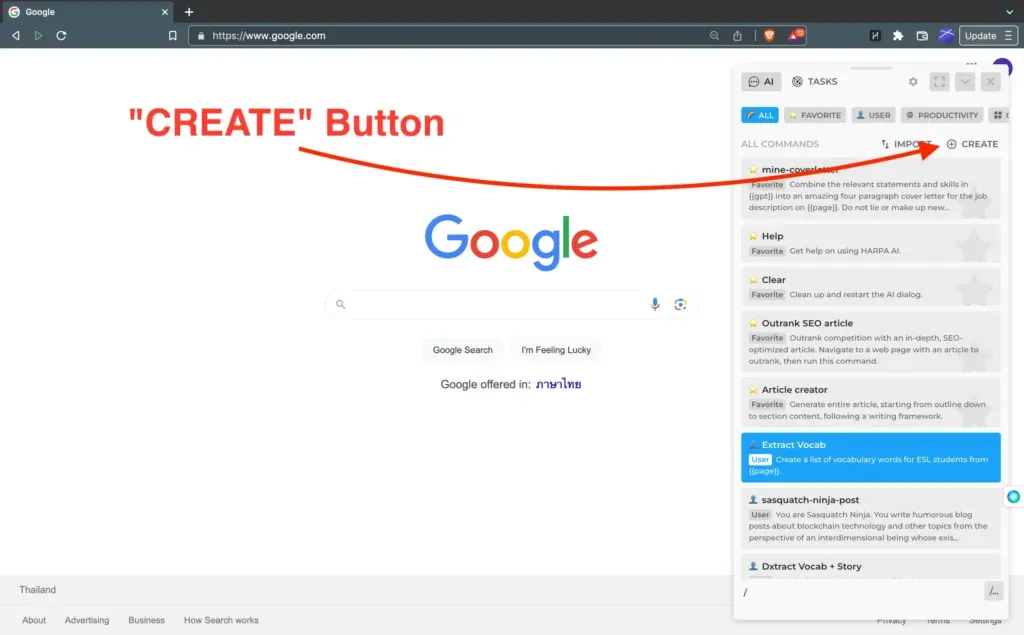Open HARPA settings gear

[913, 82]
